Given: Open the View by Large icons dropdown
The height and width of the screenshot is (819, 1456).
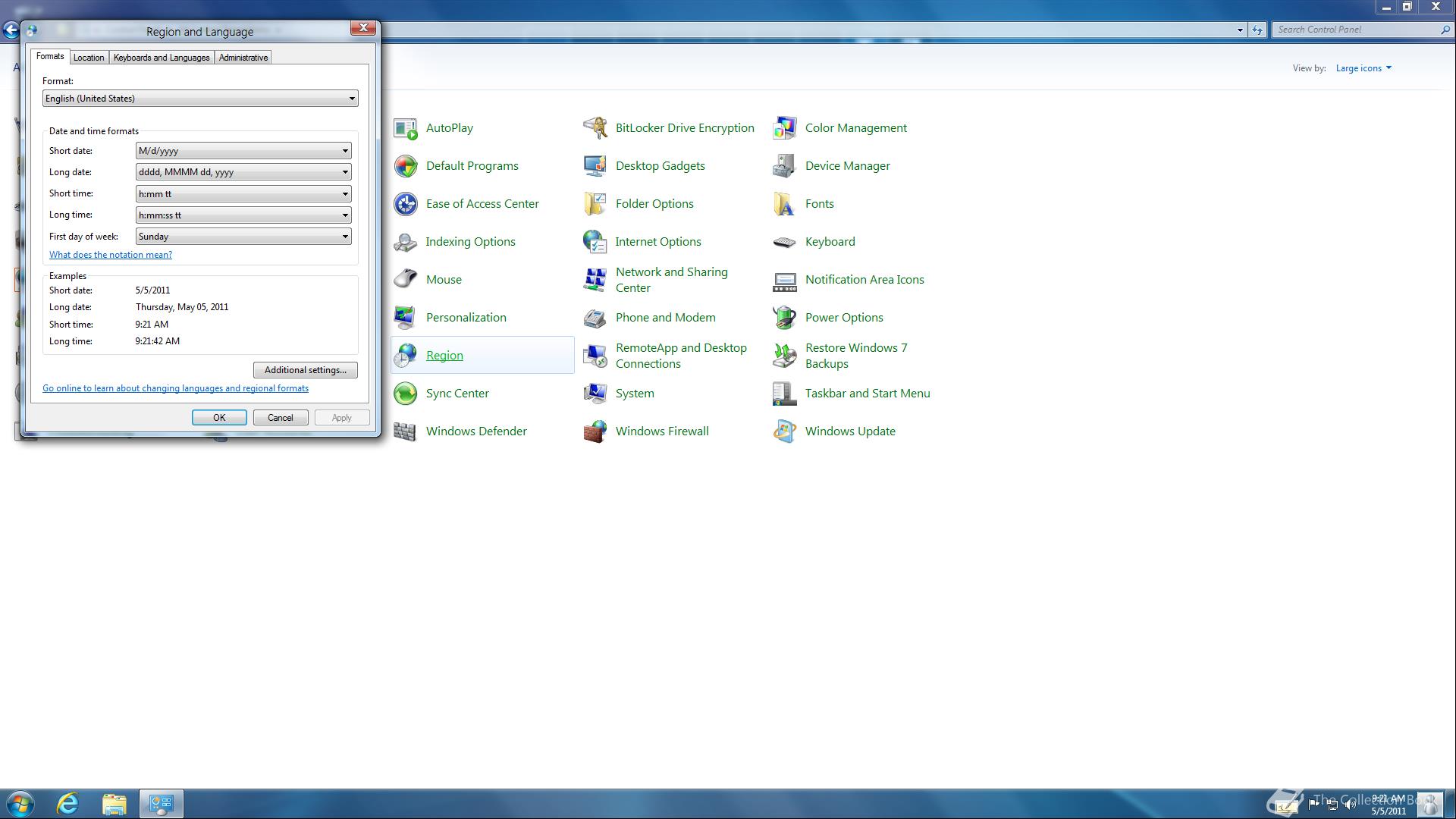Looking at the screenshot, I should coord(1363,68).
